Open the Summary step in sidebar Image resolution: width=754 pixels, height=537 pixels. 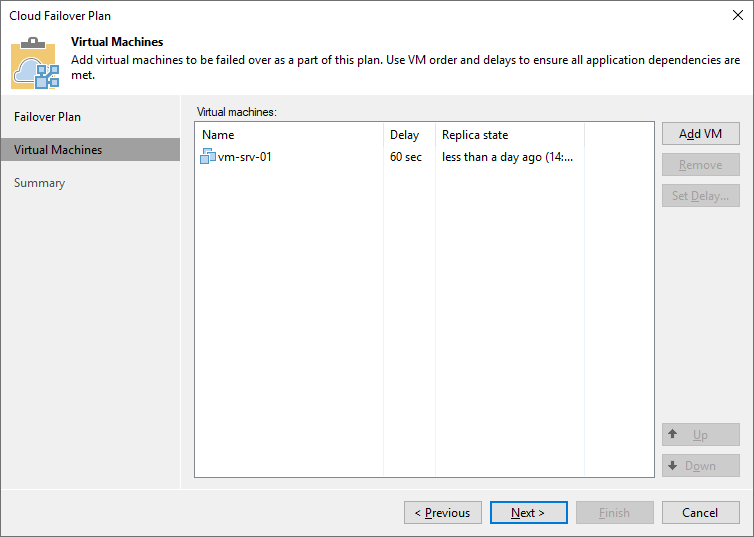coord(40,183)
